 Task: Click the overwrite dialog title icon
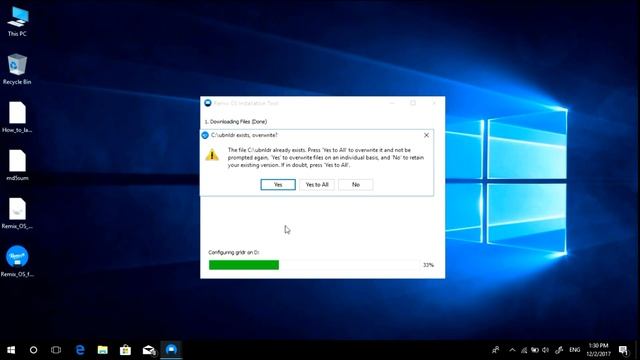205,135
